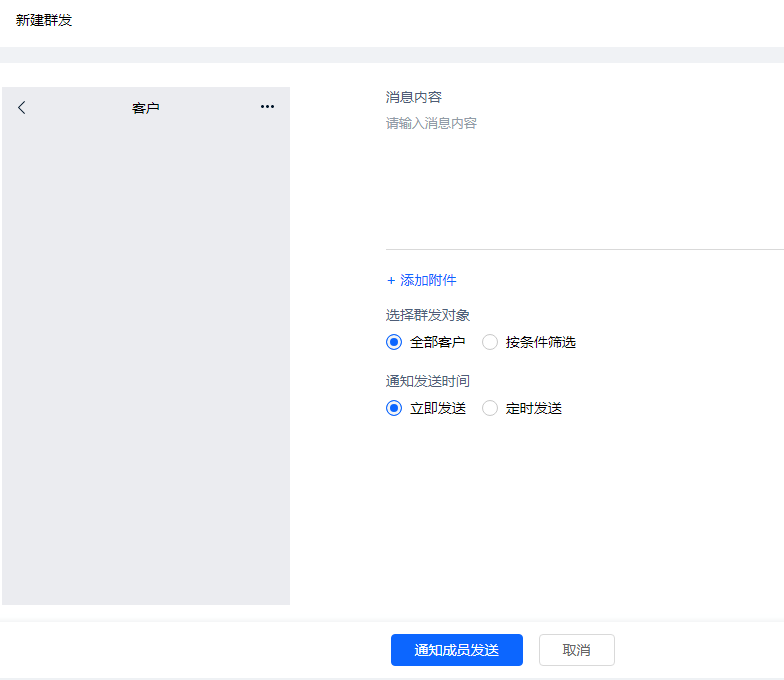Click the 新建群发 page title
784x680 pixels.
coord(44,20)
